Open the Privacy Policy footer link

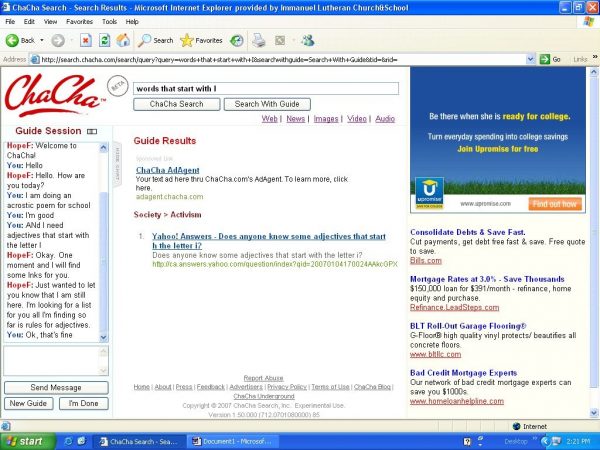(x=287, y=387)
